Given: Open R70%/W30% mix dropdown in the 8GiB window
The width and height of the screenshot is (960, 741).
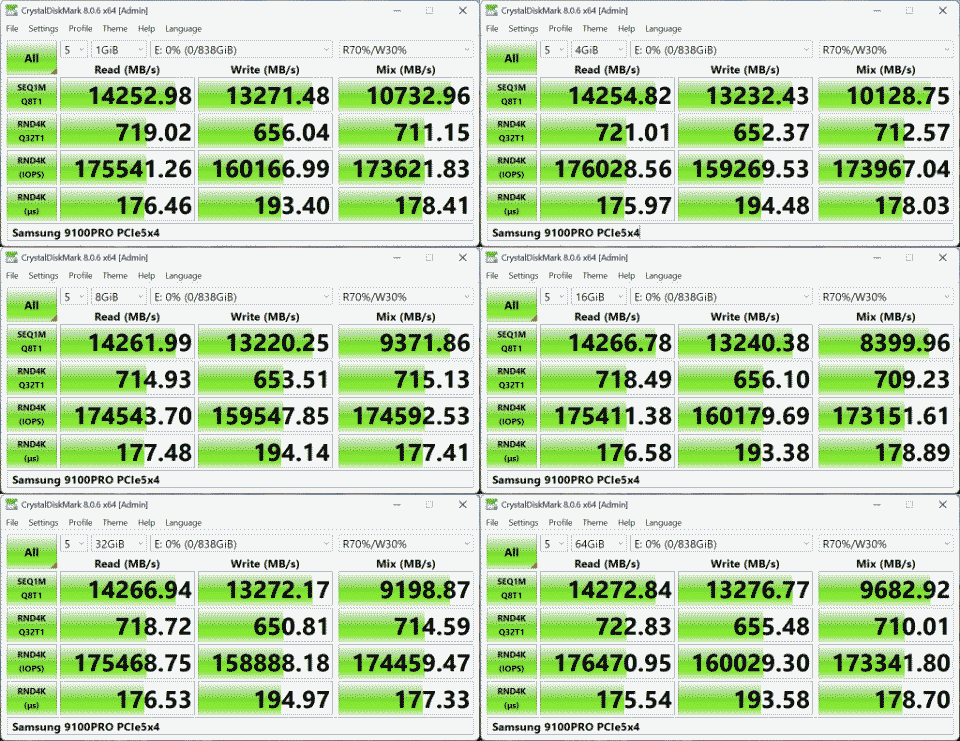Looking at the screenshot, I should [x=406, y=297].
